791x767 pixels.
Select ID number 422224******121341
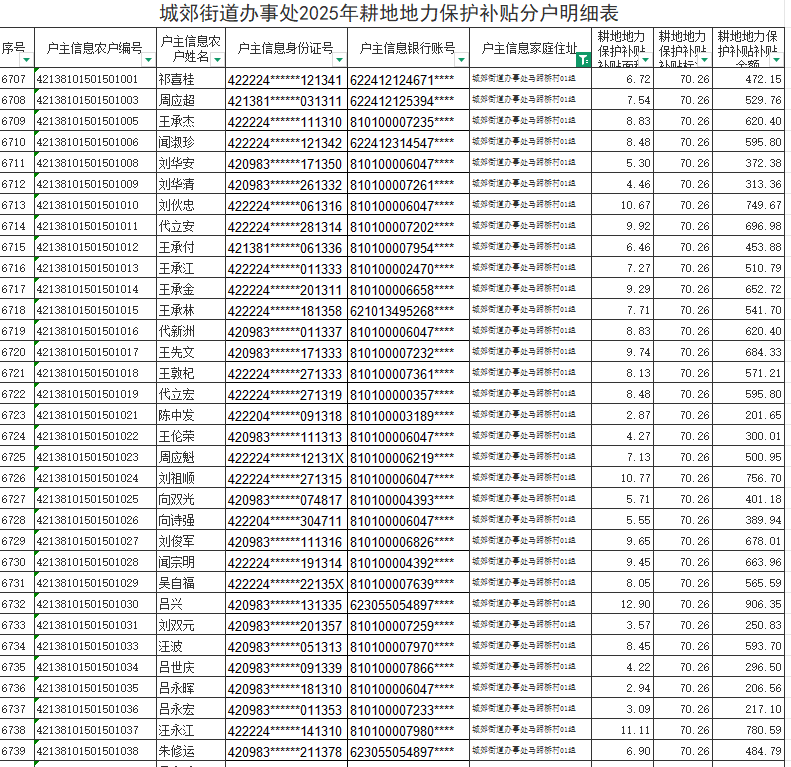pyautogui.click(x=286, y=80)
